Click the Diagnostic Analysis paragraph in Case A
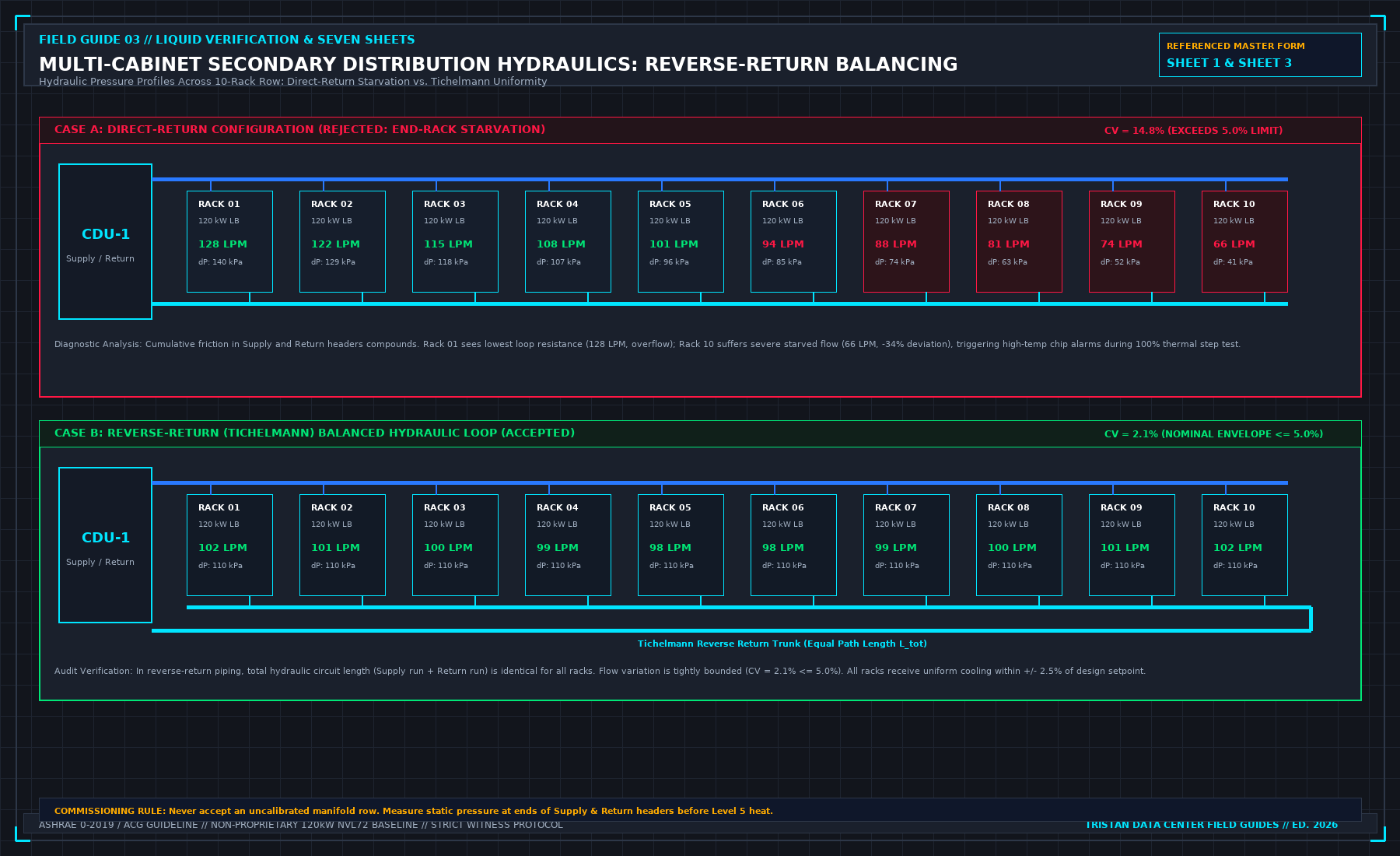1400x856 pixels. pyautogui.click(x=647, y=344)
